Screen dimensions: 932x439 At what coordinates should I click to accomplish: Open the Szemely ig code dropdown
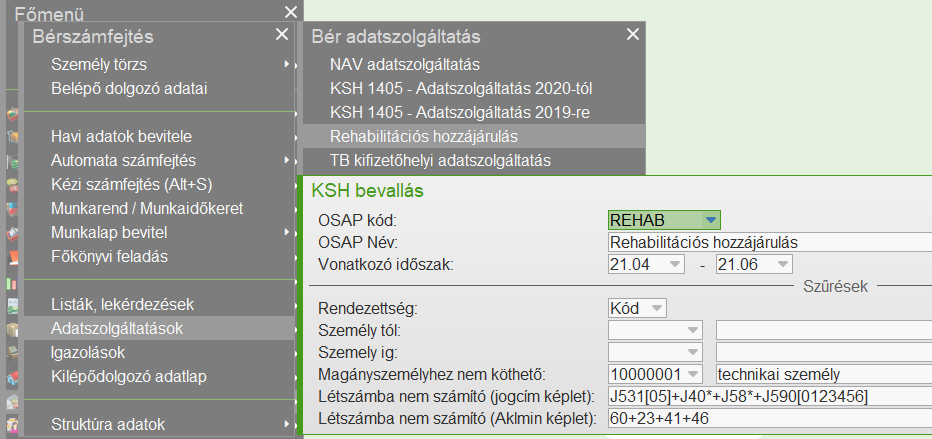(692, 353)
